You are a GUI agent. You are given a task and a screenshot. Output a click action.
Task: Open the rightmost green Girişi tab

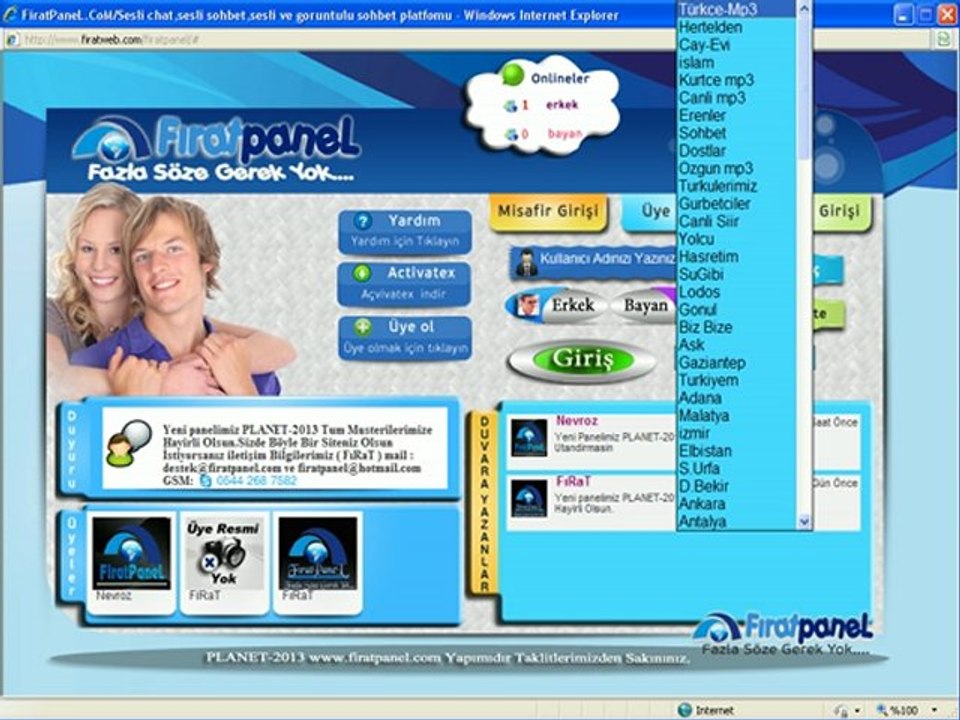click(841, 212)
